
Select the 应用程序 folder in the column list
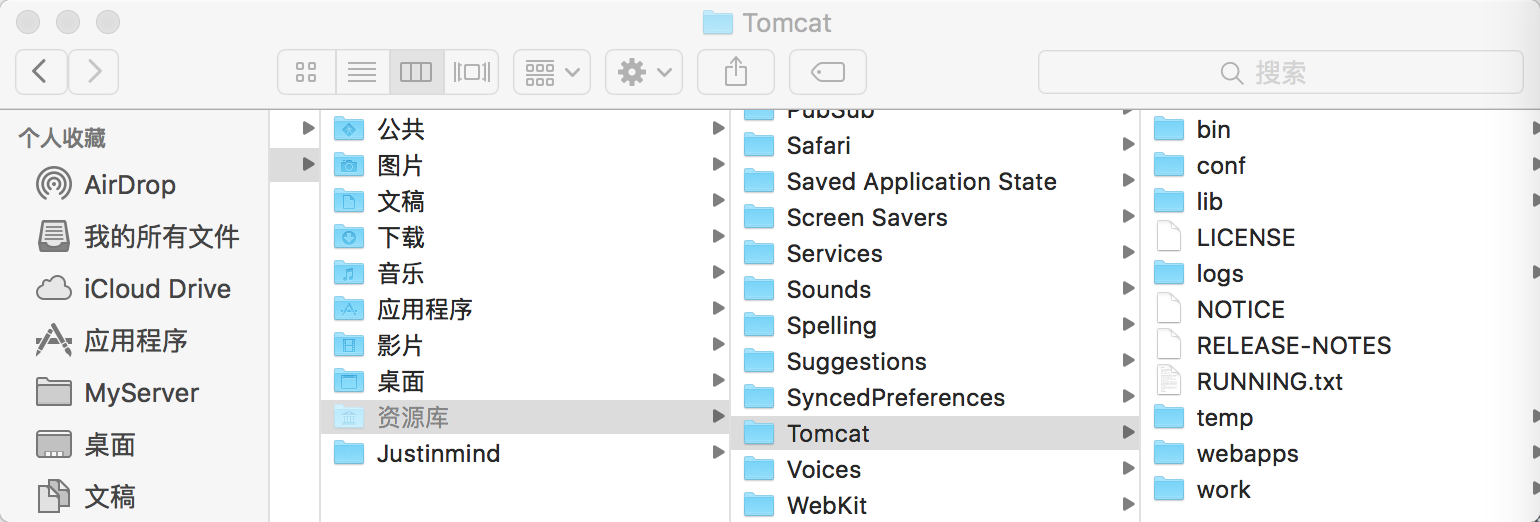[x=525, y=309]
